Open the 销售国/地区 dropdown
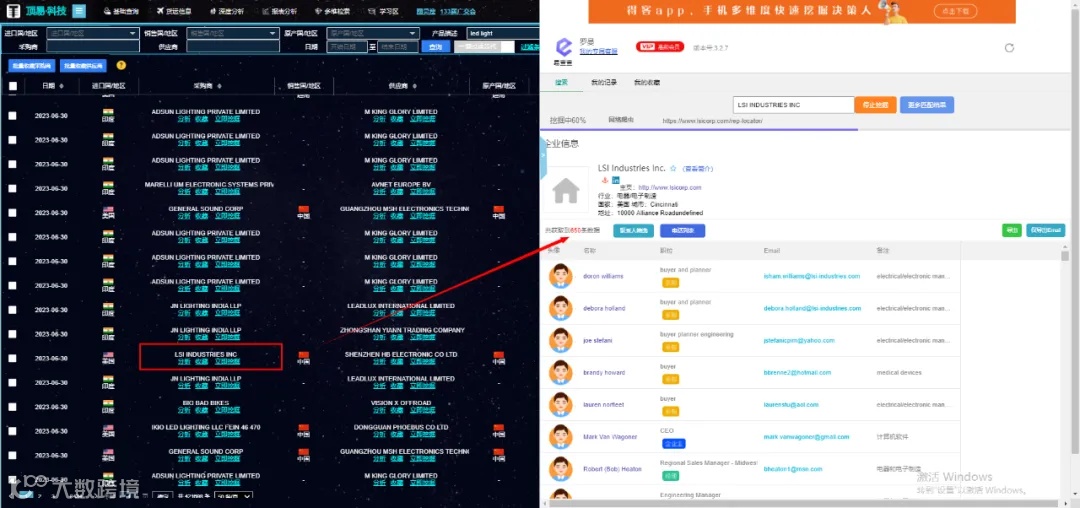This screenshot has height=508, width=1080. click(x=232, y=33)
